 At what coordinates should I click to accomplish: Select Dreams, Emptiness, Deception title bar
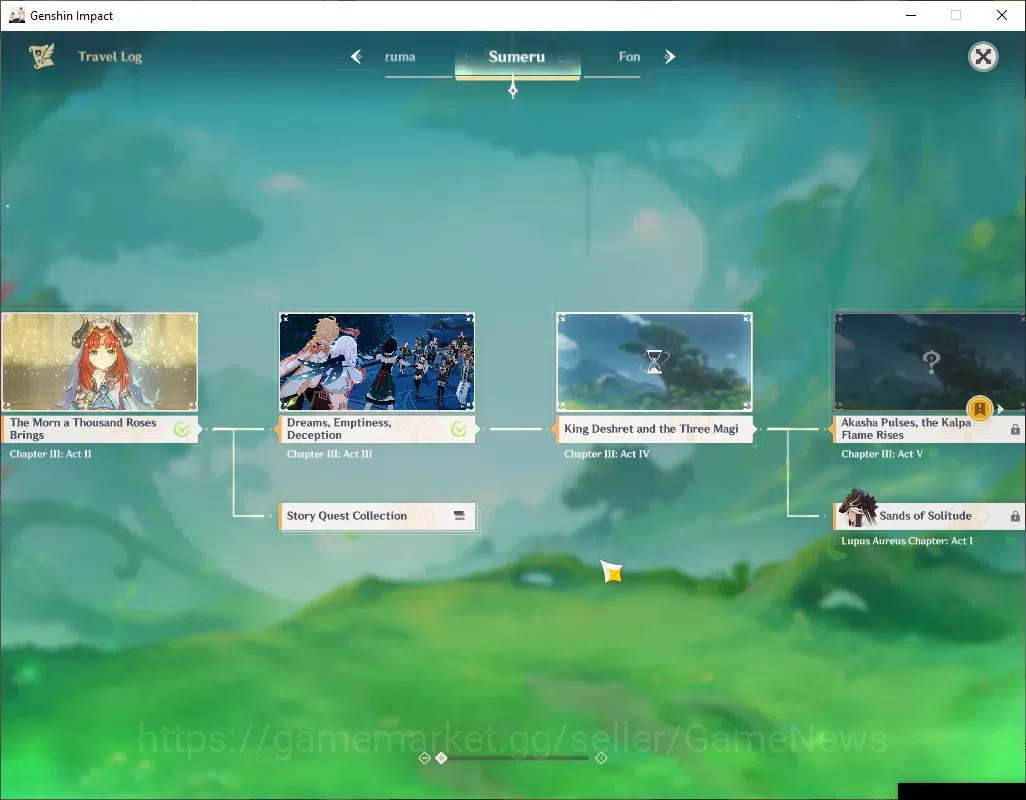point(377,429)
